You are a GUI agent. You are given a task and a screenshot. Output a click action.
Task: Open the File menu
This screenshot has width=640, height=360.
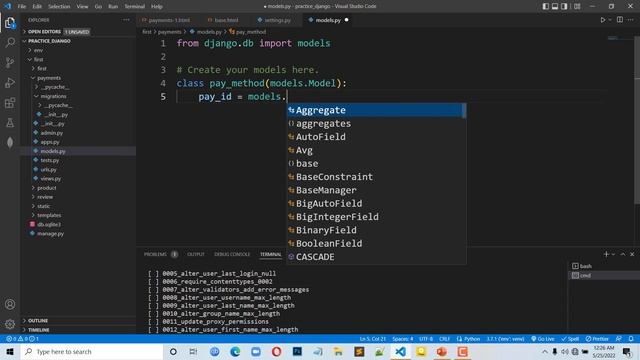point(22,6)
